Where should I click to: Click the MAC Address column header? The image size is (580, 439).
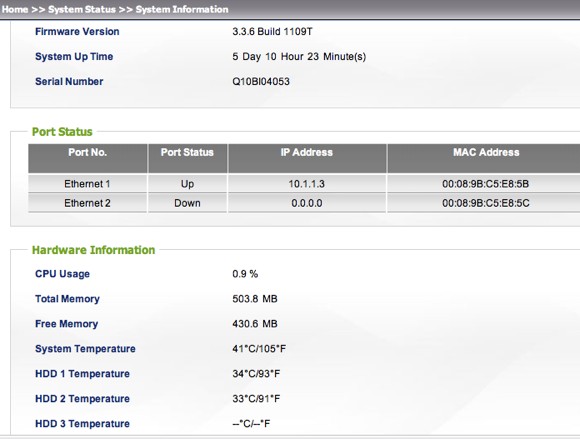486,152
